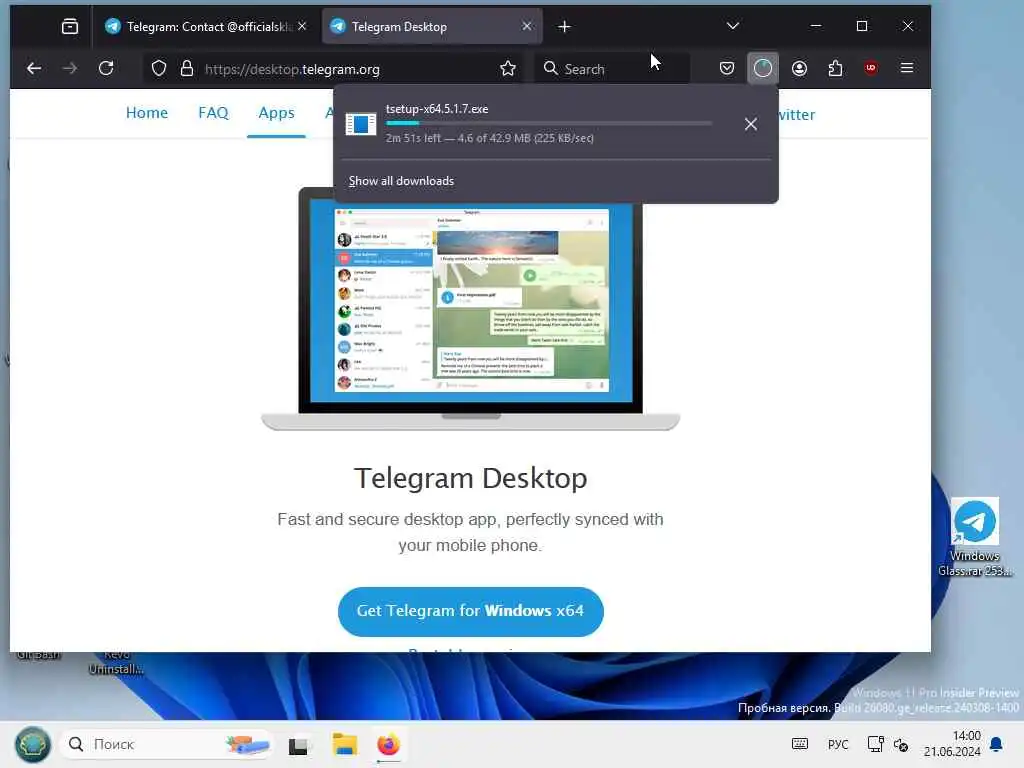Viewport: 1024px width, 768px height.
Task: Click Firefox icon on taskbar
Action: click(389, 744)
